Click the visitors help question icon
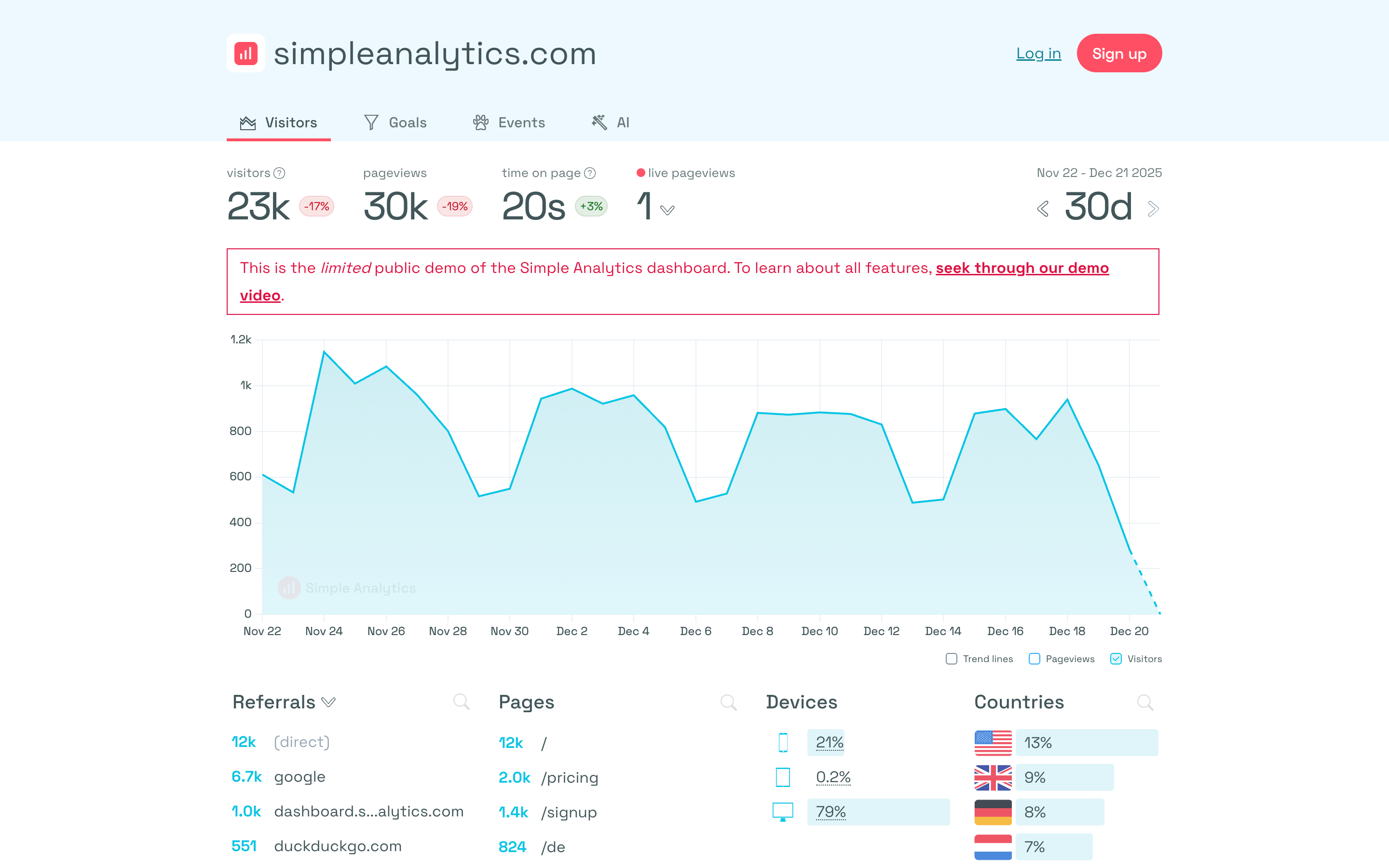Image resolution: width=1389 pixels, height=868 pixels. pyautogui.click(x=280, y=174)
